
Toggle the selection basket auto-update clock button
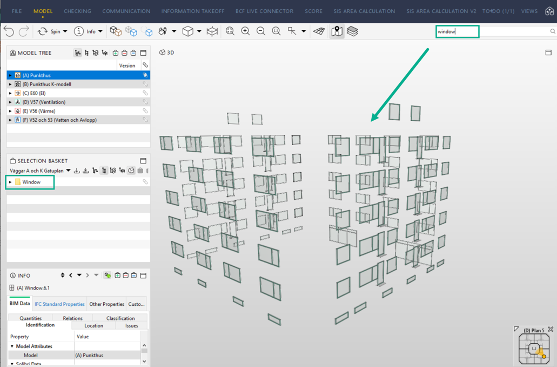[x=131, y=171]
